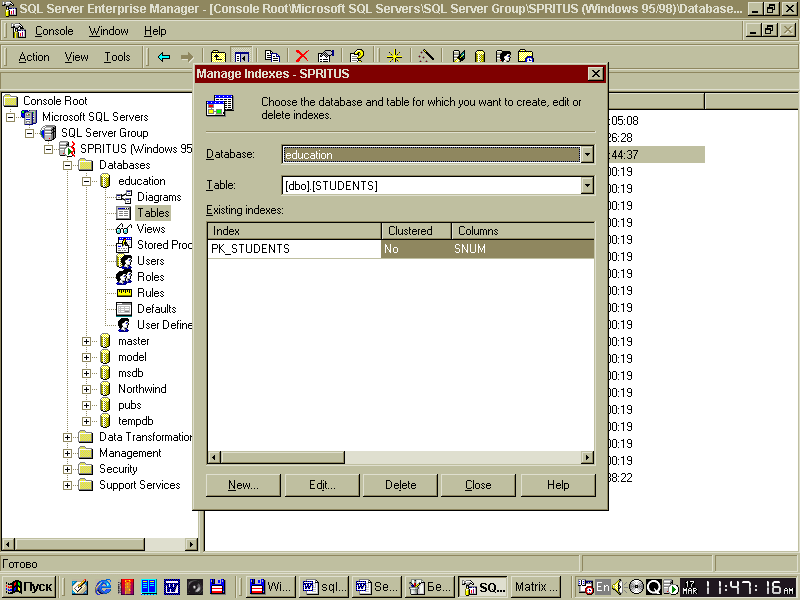Click the New Login toolbar icon

point(503,57)
